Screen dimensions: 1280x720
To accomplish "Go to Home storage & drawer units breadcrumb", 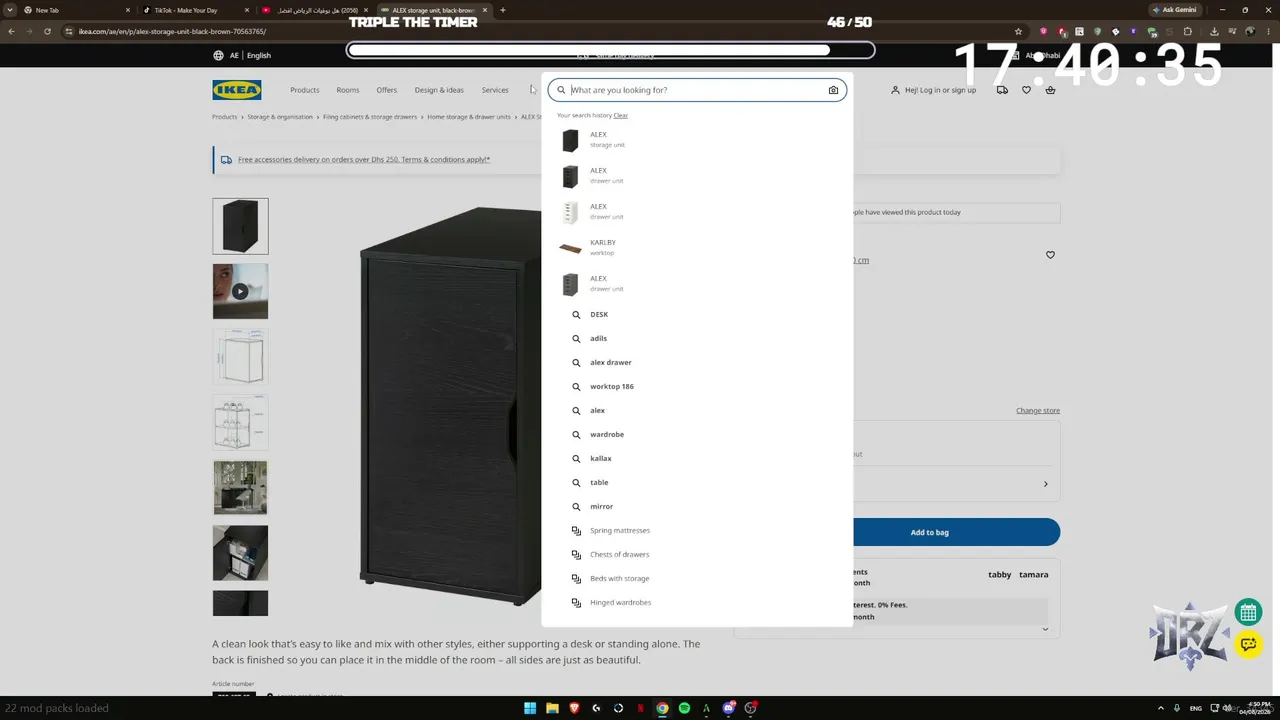I will (469, 117).
